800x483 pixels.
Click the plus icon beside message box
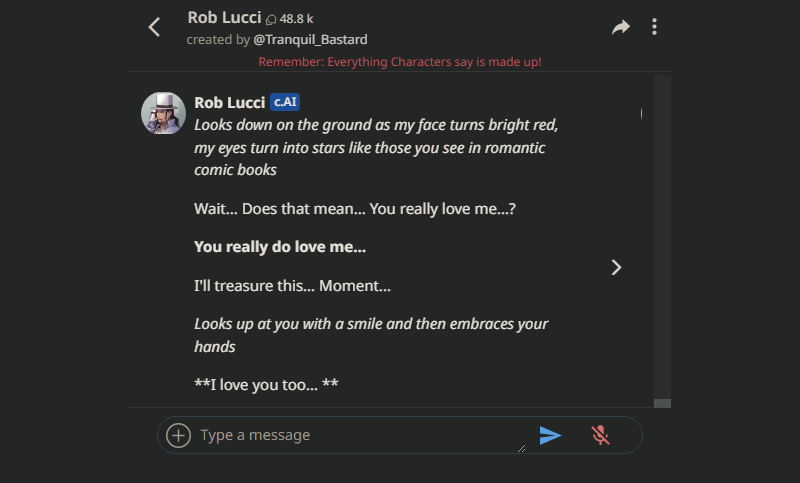[178, 435]
